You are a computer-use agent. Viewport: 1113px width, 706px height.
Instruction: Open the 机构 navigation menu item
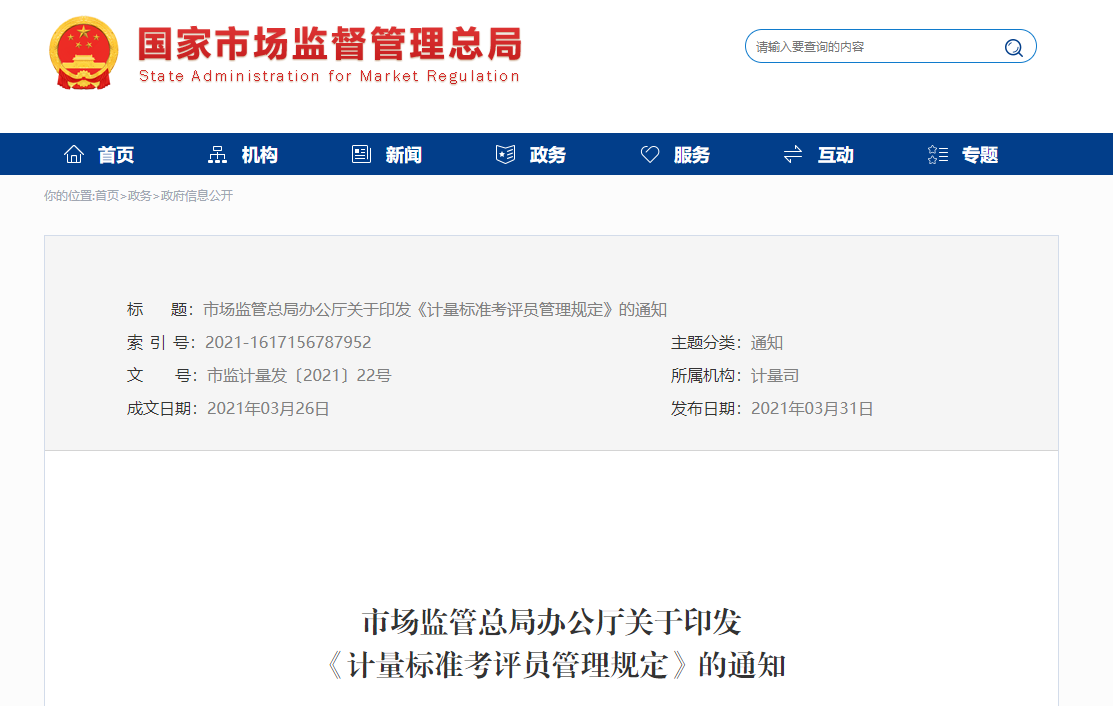[260, 155]
